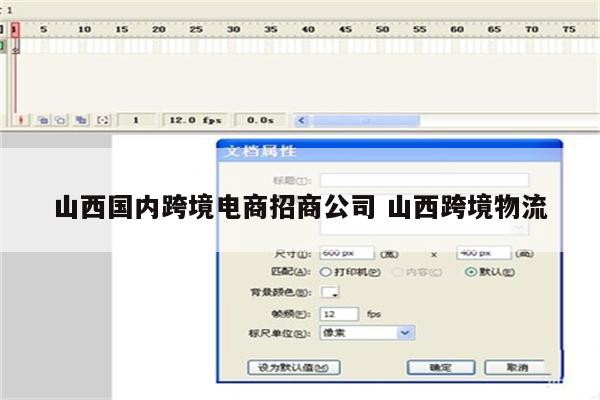Viewport: 600px width, 400px height.
Task: Open the Modify Onion Markers icon
Action: (102, 119)
